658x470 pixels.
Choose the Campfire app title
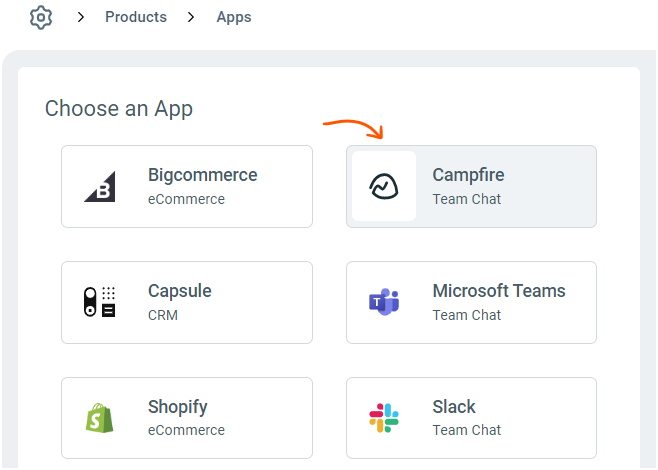(468, 175)
